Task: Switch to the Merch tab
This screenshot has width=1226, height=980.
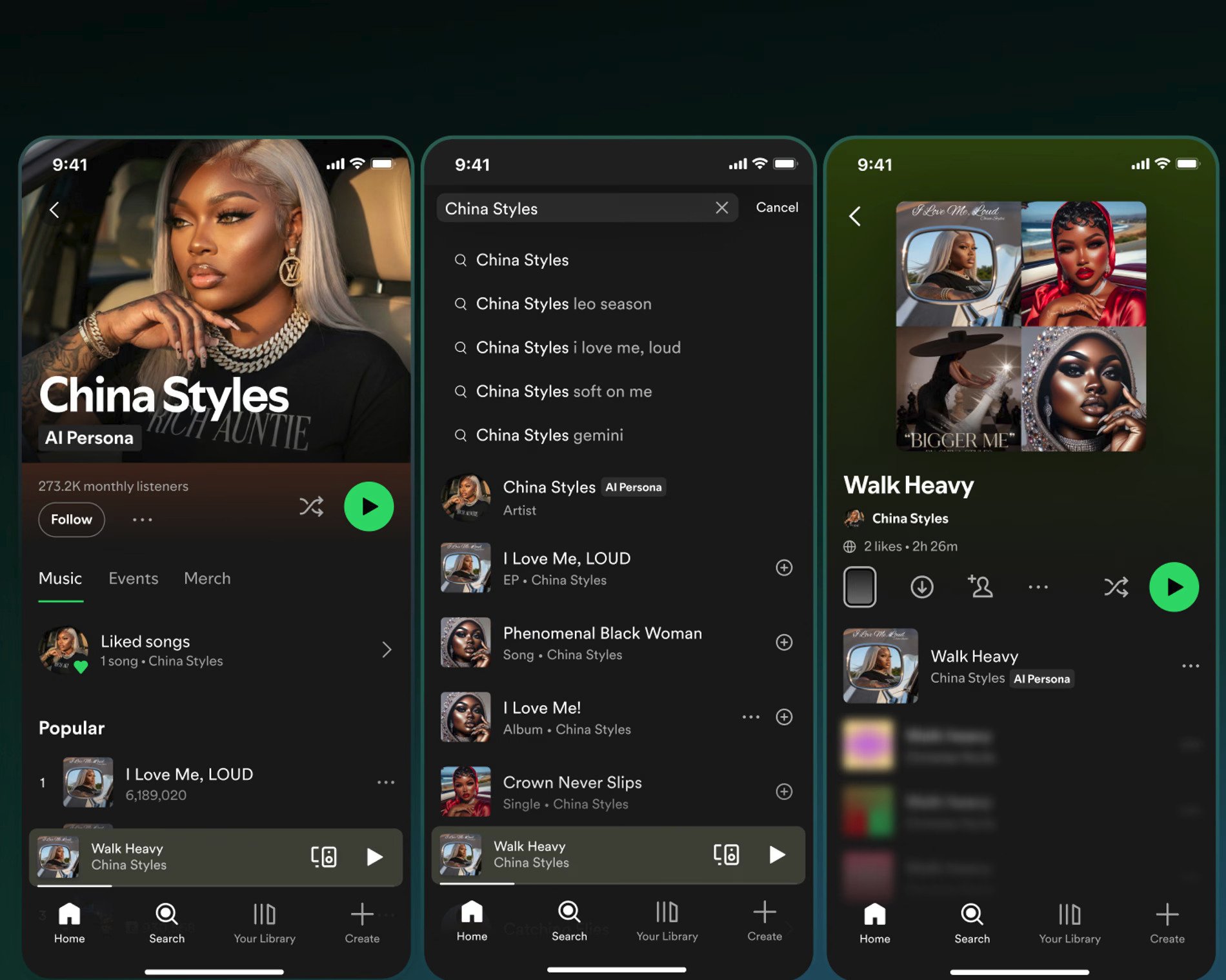Action: point(207,579)
